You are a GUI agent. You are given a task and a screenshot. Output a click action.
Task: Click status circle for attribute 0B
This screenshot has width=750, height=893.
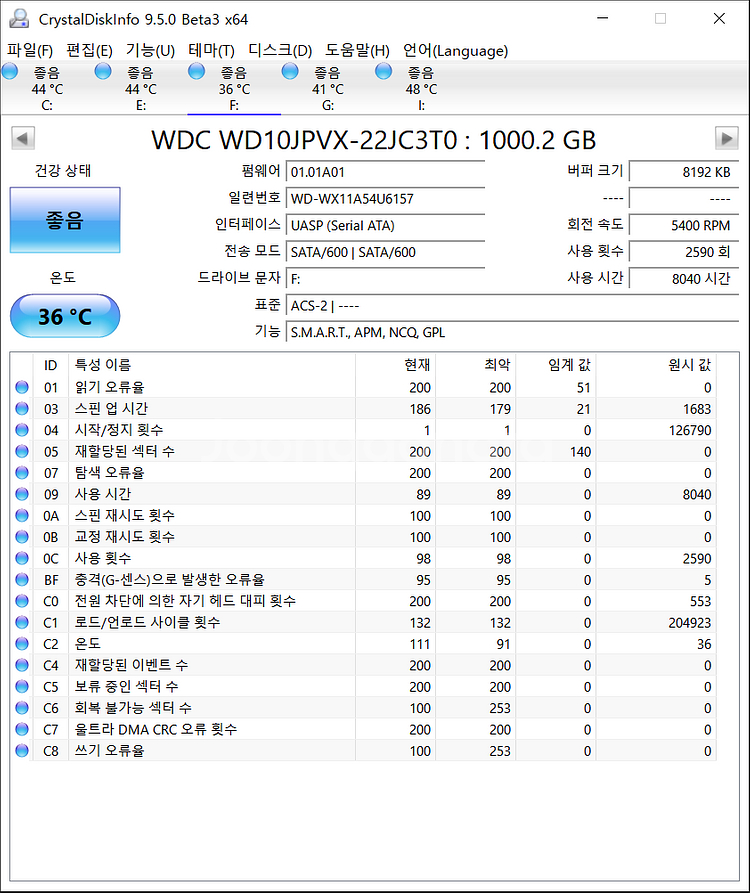[22, 536]
